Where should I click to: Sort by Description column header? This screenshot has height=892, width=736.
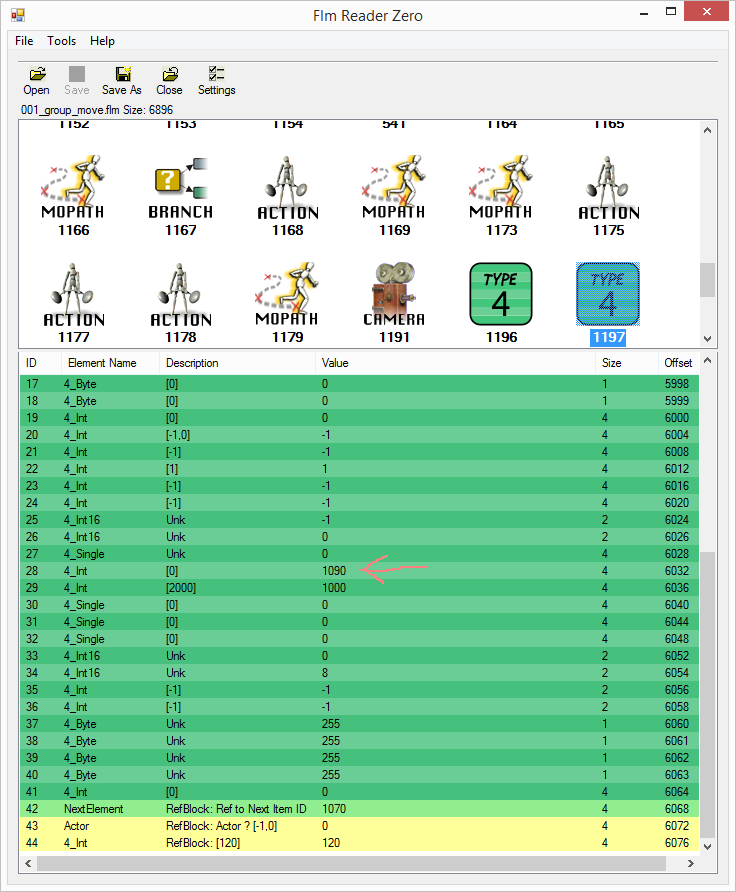pyautogui.click(x=237, y=363)
